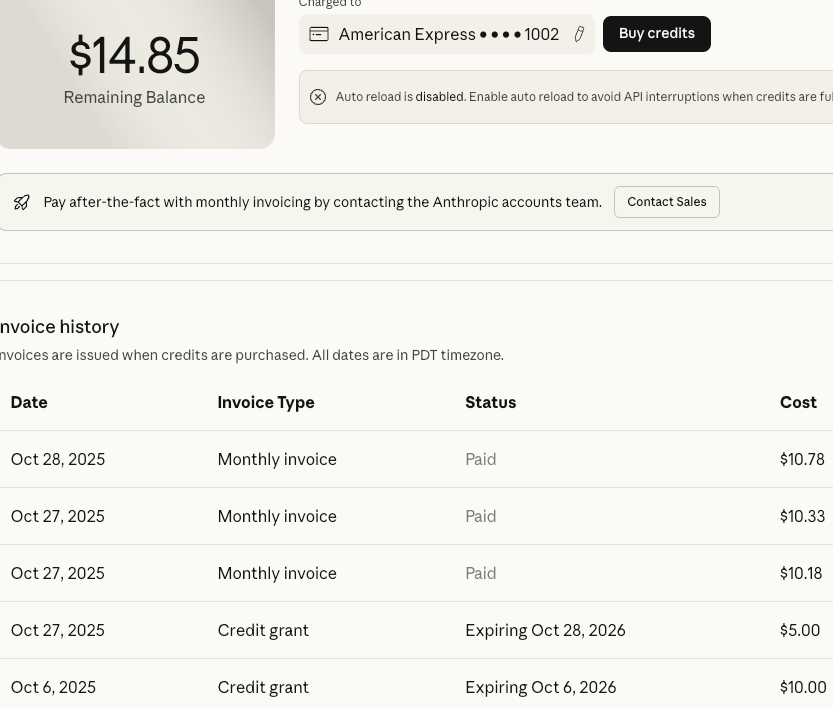Click the "Expiring Oct 28, 2026" status
Image resolution: width=833 pixels, height=708 pixels.
(x=545, y=630)
